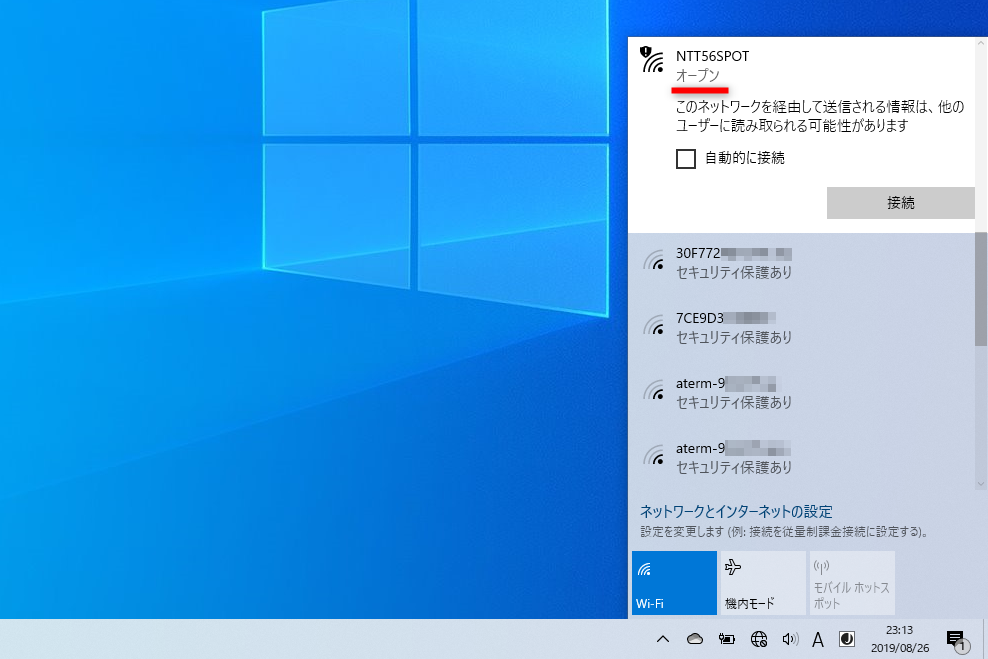
Task: Select the IME "A" input mode icon
Action: (x=818, y=640)
